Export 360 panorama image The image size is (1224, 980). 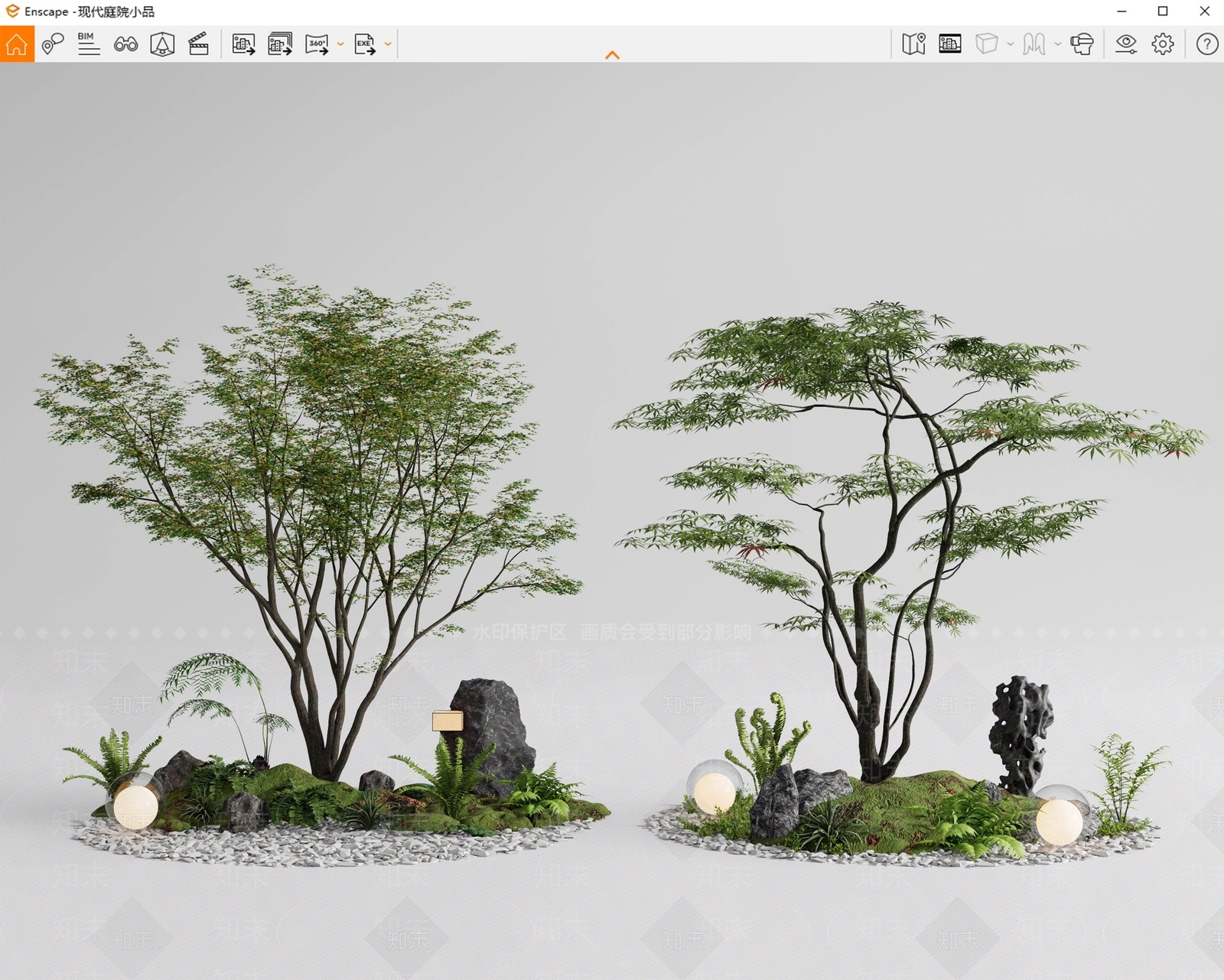(x=317, y=44)
